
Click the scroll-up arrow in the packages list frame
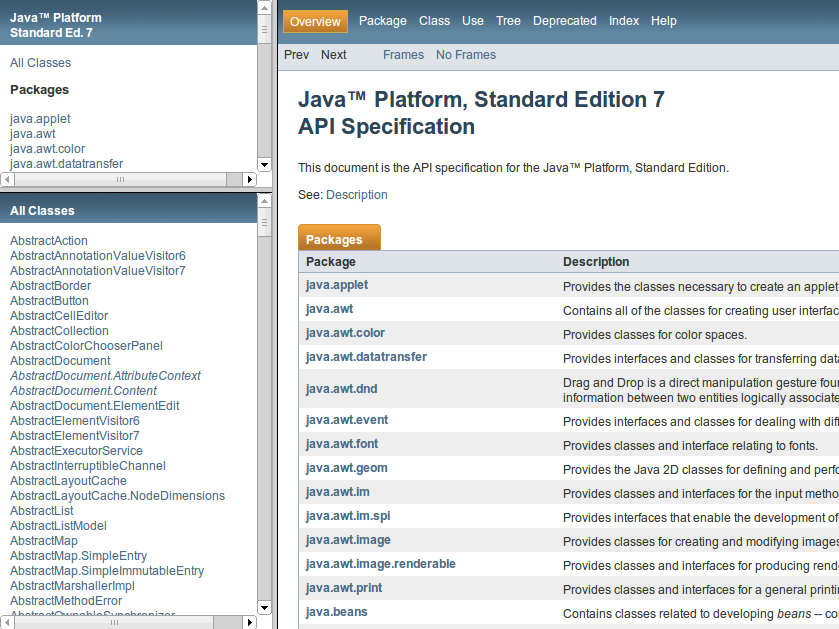point(264,7)
